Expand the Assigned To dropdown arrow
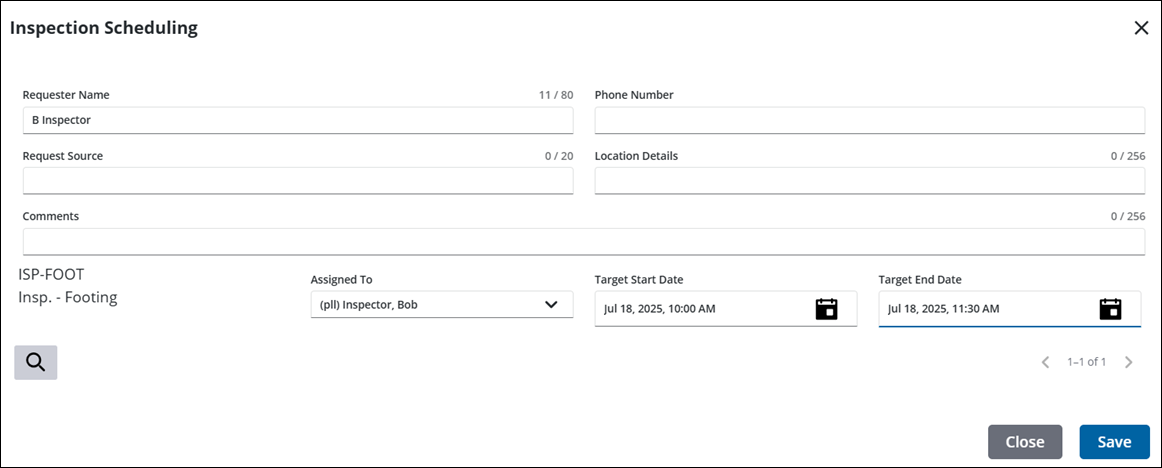 (x=551, y=305)
